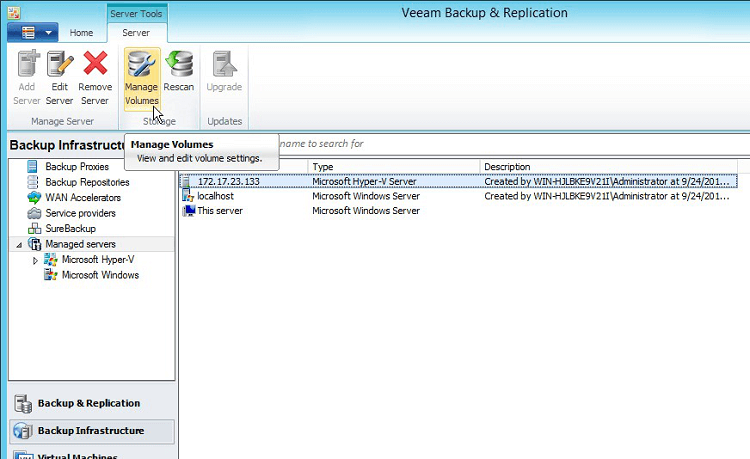This screenshot has width=750, height=459.
Task: Collapse the Managed servers tree node
Action: [19, 245]
